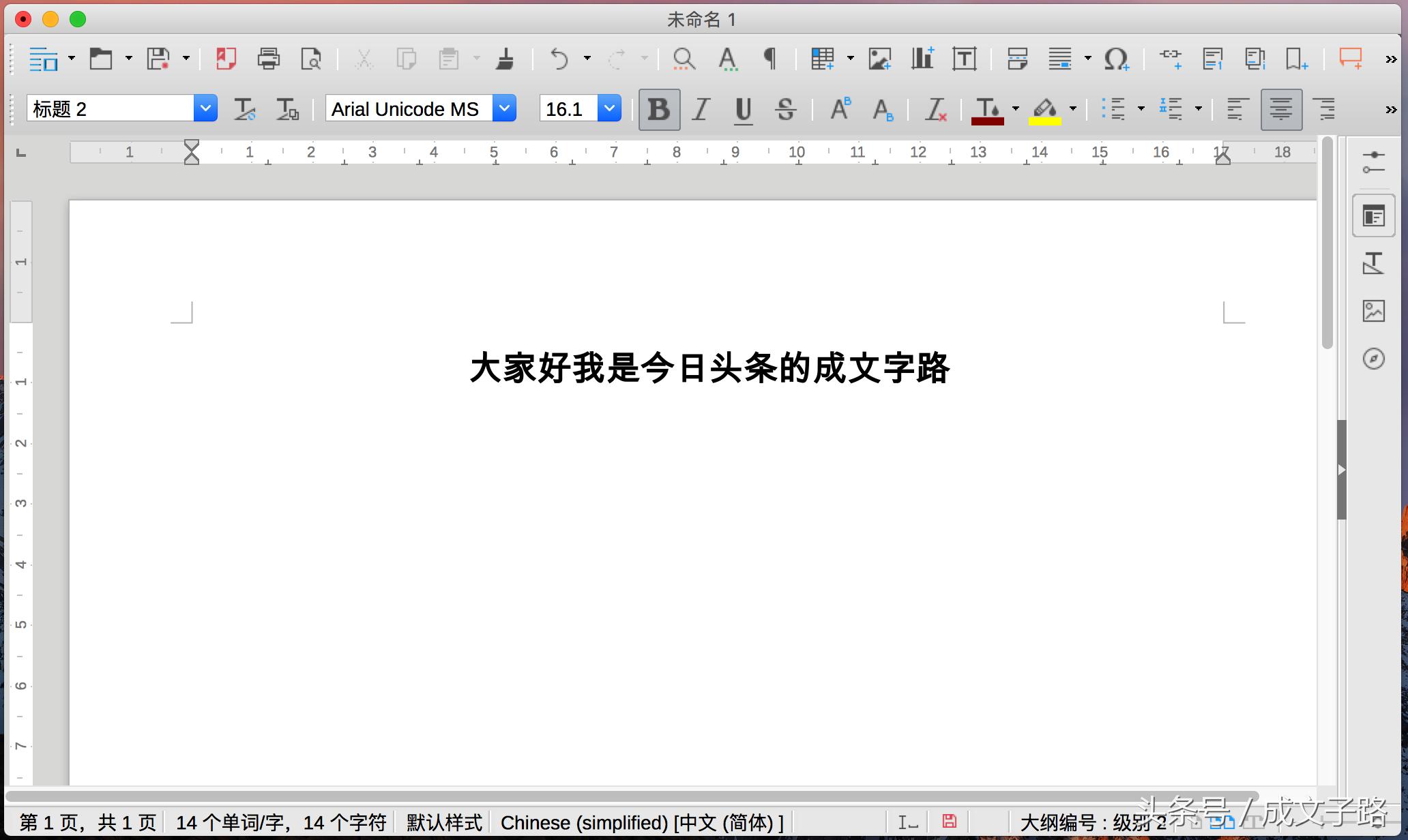
Task: Open the font size dropdown
Action: tap(608, 108)
